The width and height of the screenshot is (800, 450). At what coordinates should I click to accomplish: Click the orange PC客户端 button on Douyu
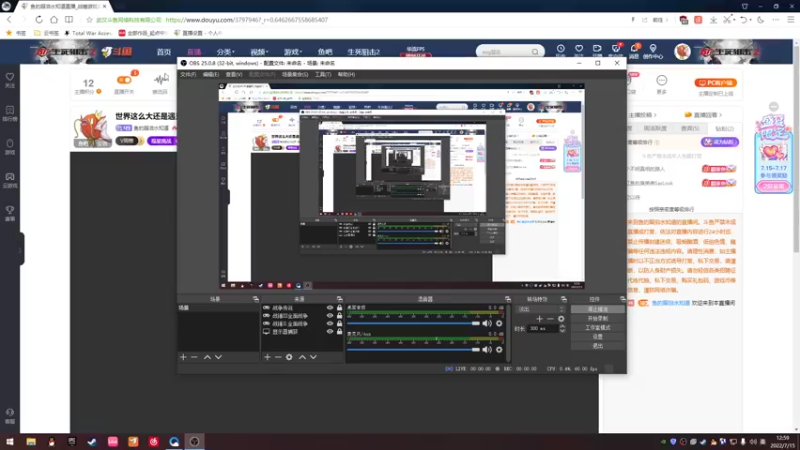pyautogui.click(x=715, y=83)
